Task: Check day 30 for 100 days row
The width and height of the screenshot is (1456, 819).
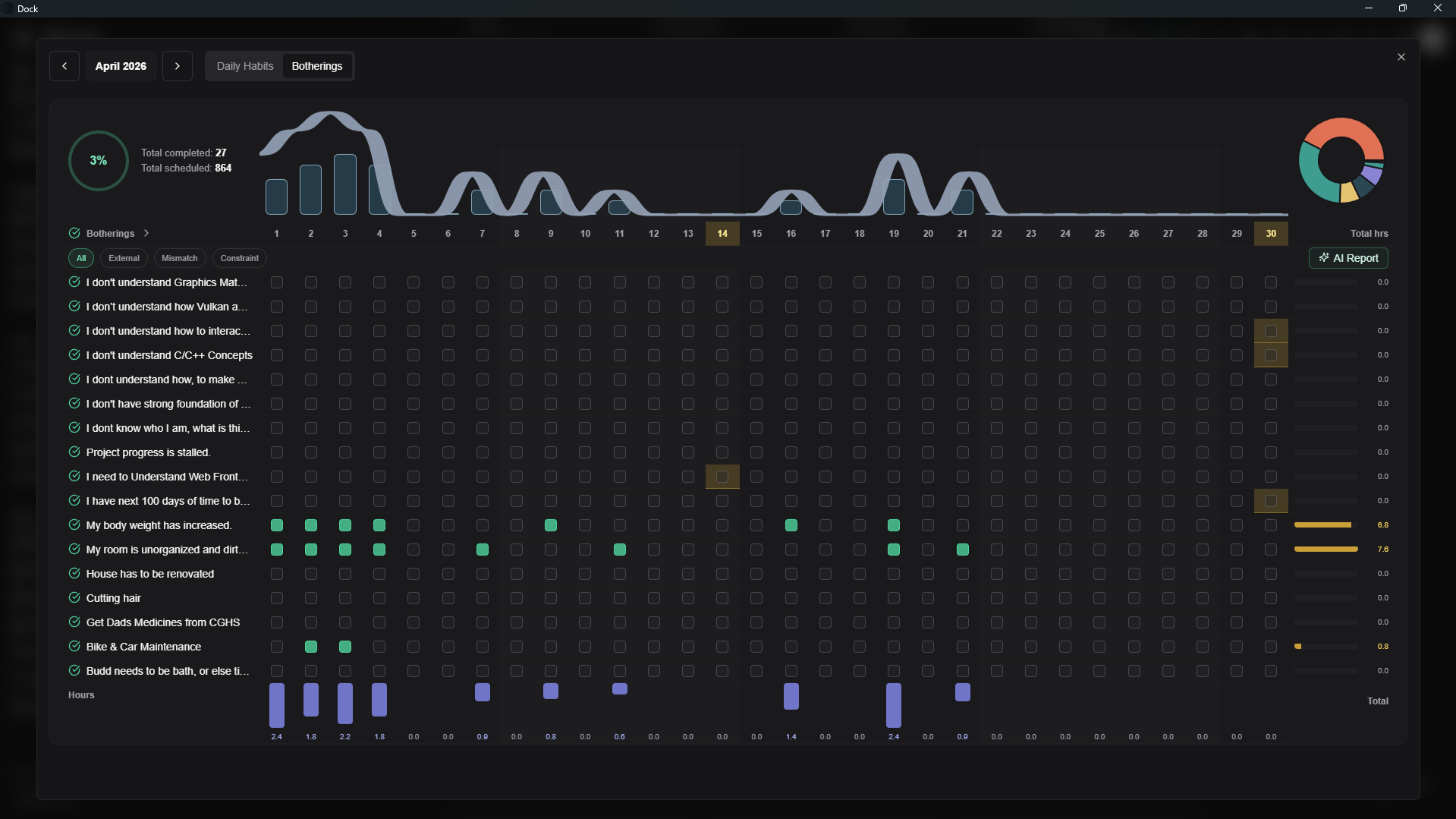Action: 1271,501
